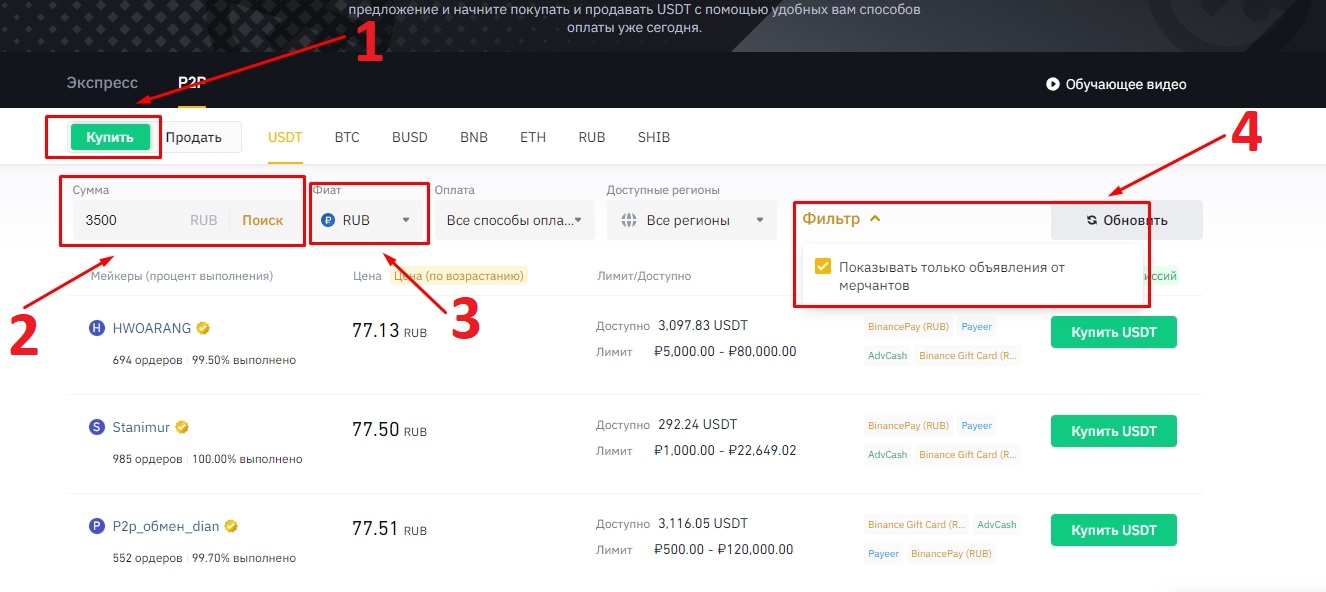Click the 77.51 RUB price

(x=389, y=529)
